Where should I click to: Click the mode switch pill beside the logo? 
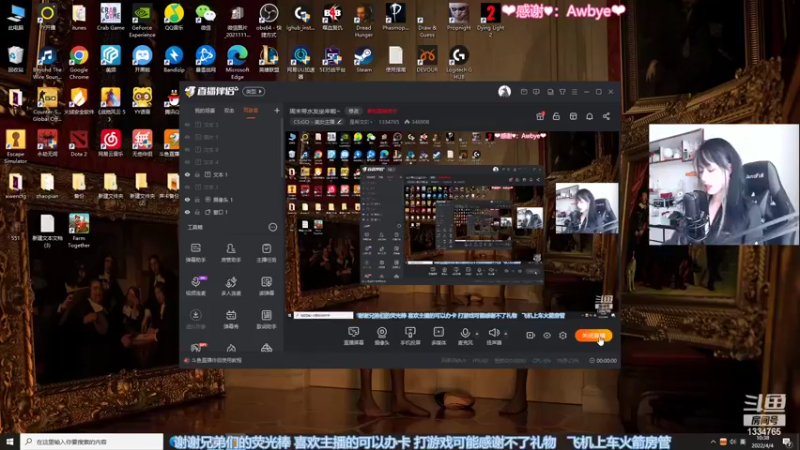254,91
